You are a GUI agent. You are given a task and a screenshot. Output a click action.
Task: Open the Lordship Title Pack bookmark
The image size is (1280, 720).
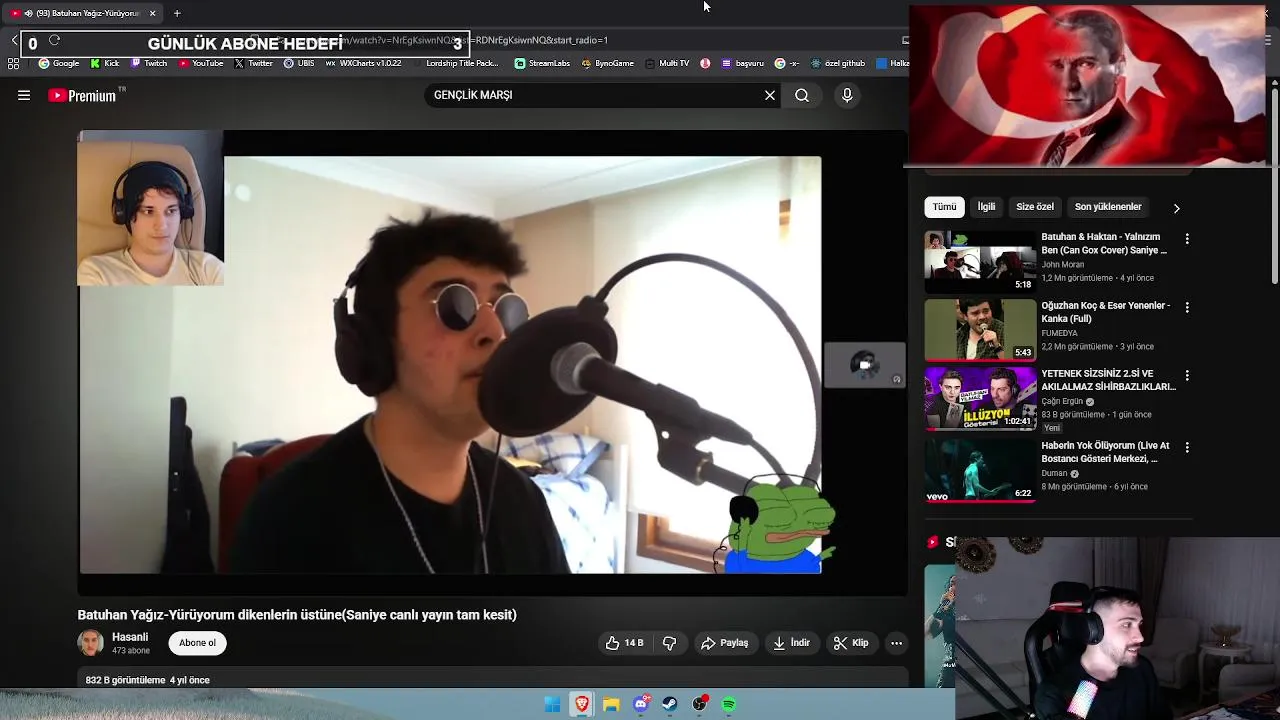(455, 63)
